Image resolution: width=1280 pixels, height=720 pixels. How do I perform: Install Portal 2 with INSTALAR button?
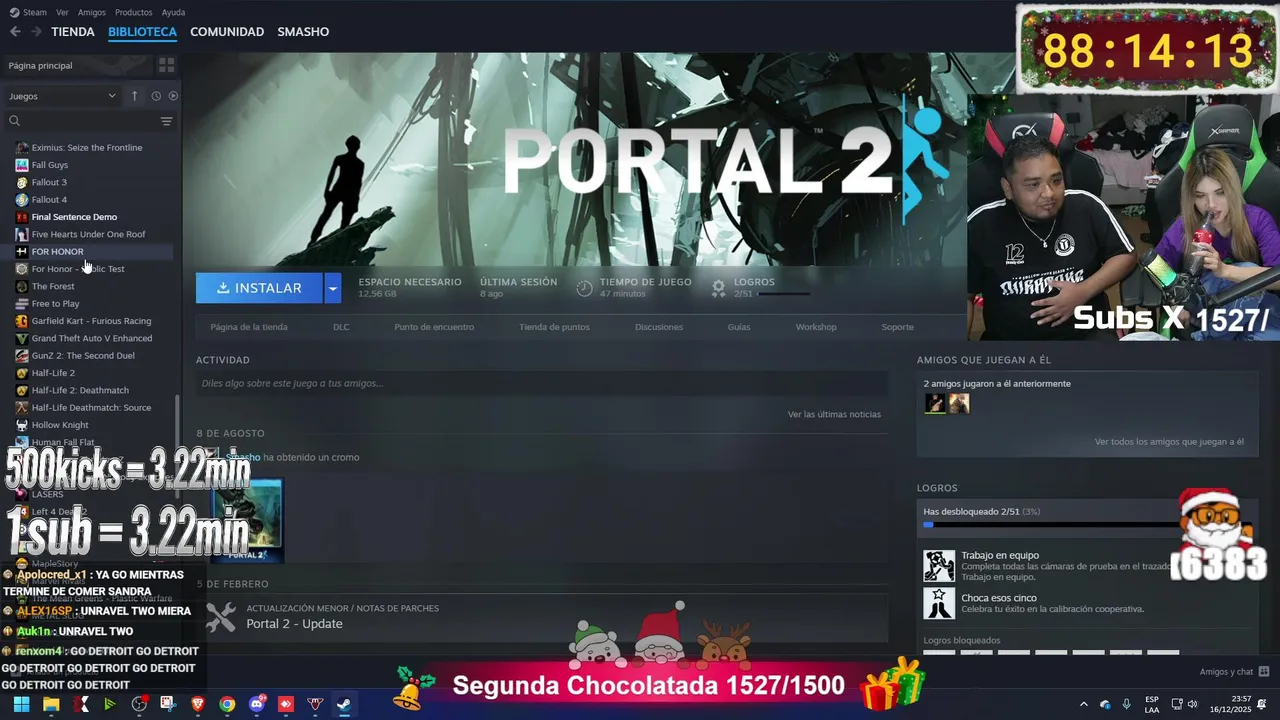259,288
